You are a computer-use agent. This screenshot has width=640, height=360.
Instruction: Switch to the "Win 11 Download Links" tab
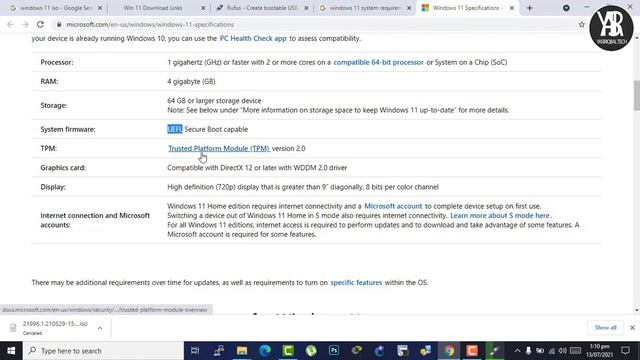tap(153, 8)
